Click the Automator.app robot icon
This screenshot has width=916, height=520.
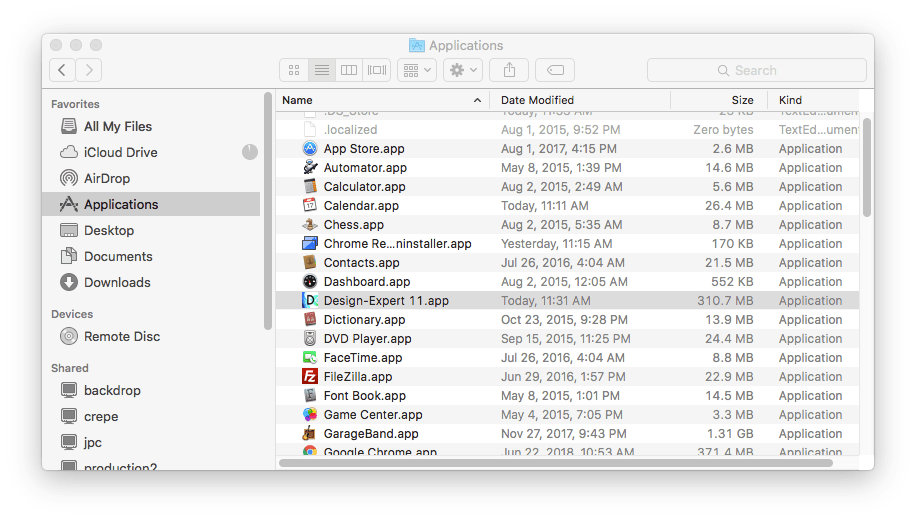[310, 168]
